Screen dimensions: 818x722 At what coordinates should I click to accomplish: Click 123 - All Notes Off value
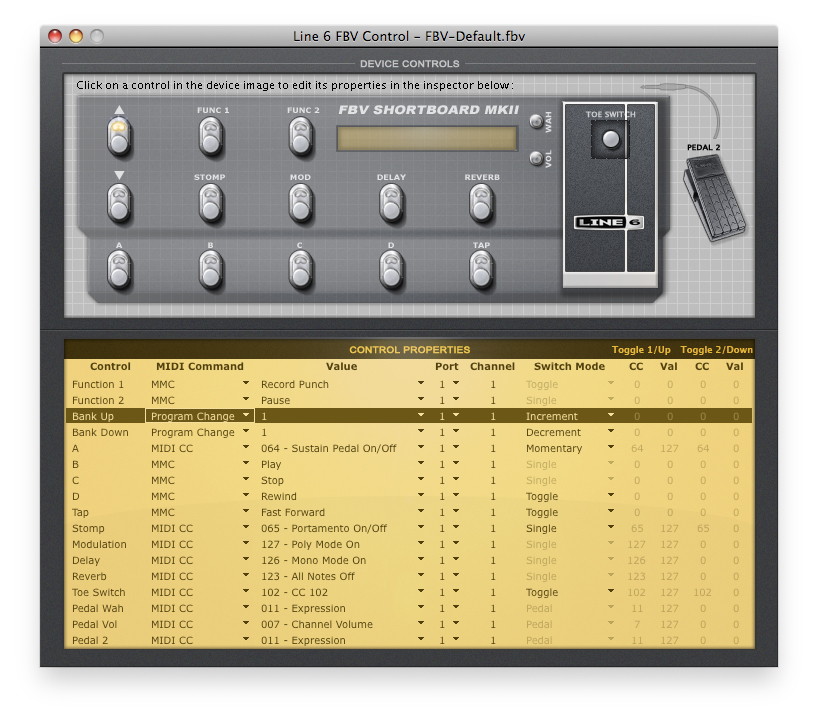click(x=308, y=576)
